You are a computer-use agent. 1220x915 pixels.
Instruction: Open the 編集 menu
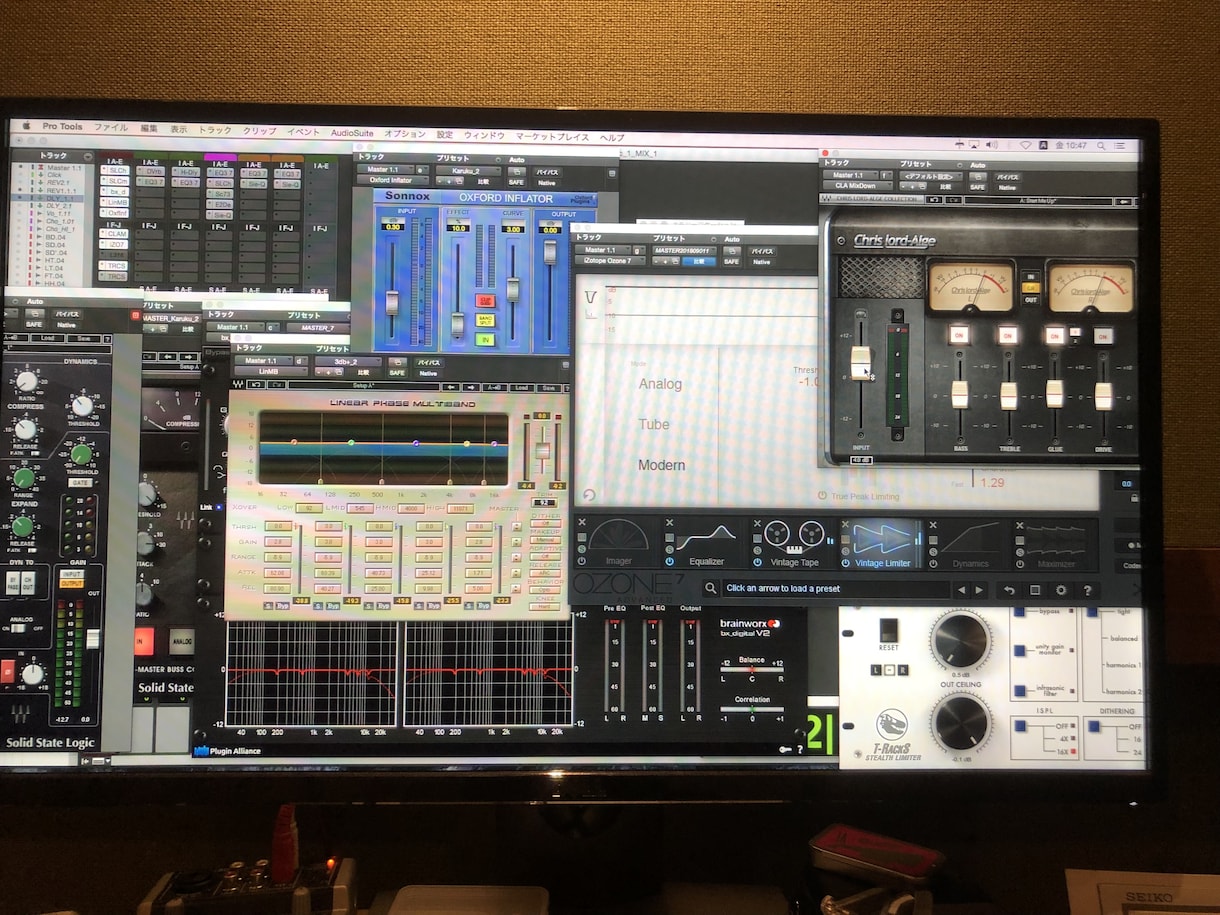(x=149, y=128)
